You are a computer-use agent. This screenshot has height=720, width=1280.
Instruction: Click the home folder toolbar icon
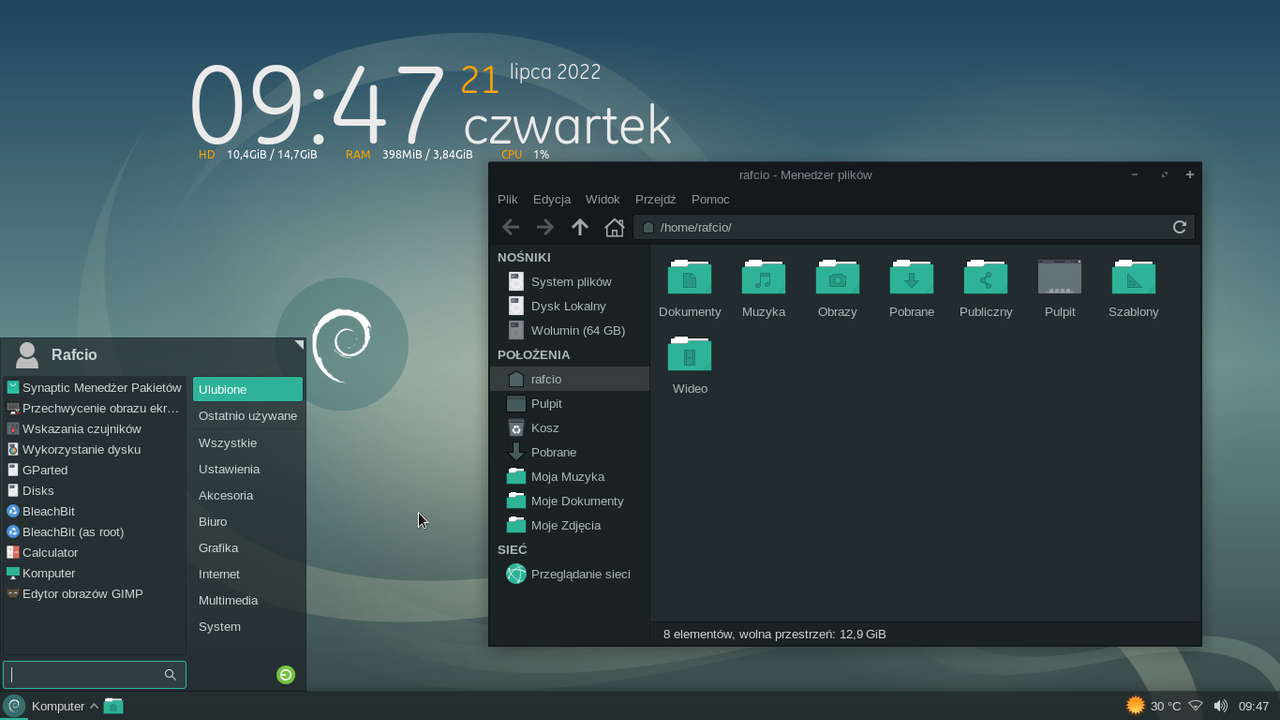click(614, 227)
